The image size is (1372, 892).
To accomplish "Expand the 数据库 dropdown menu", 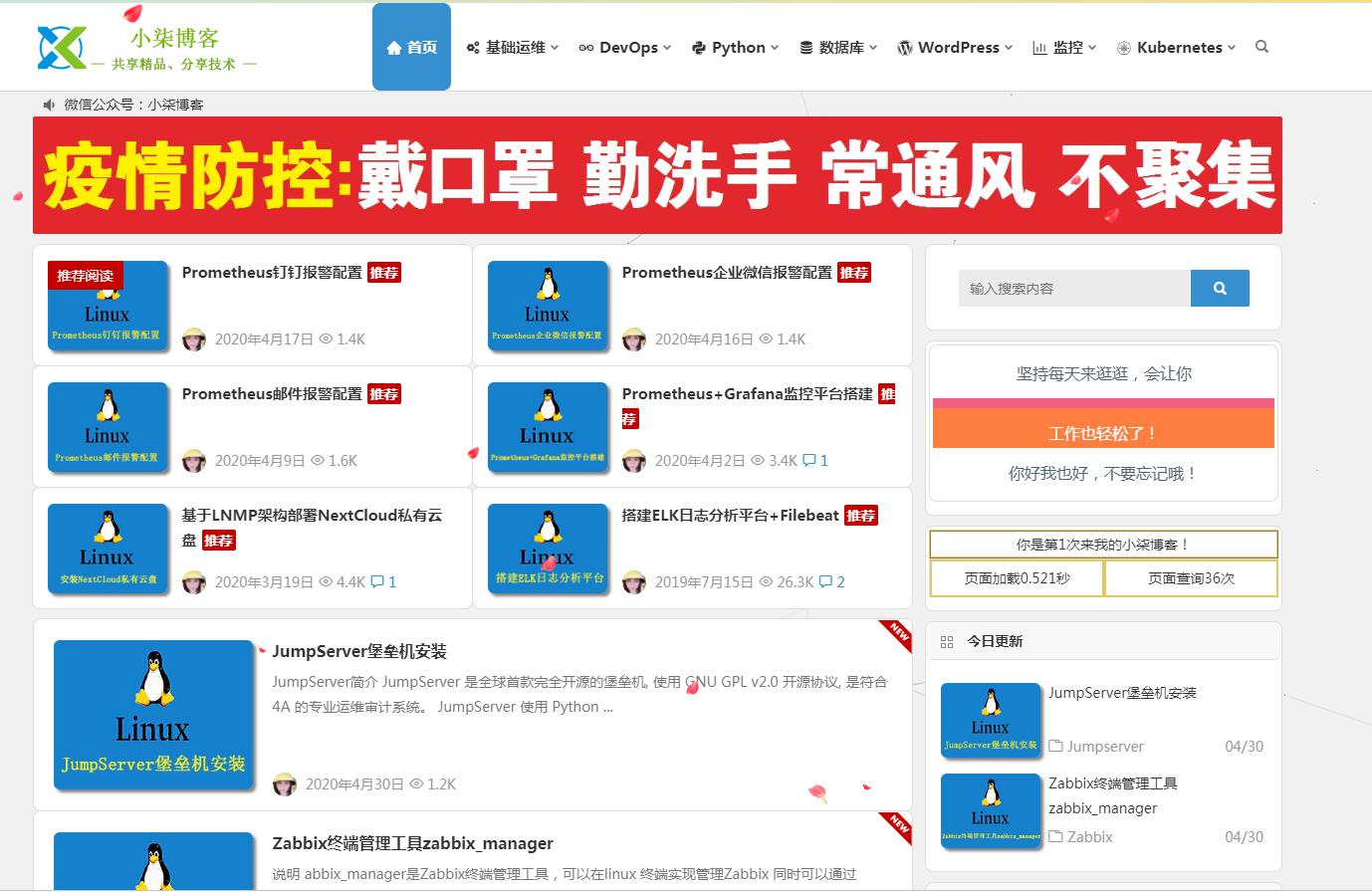I will coord(838,47).
